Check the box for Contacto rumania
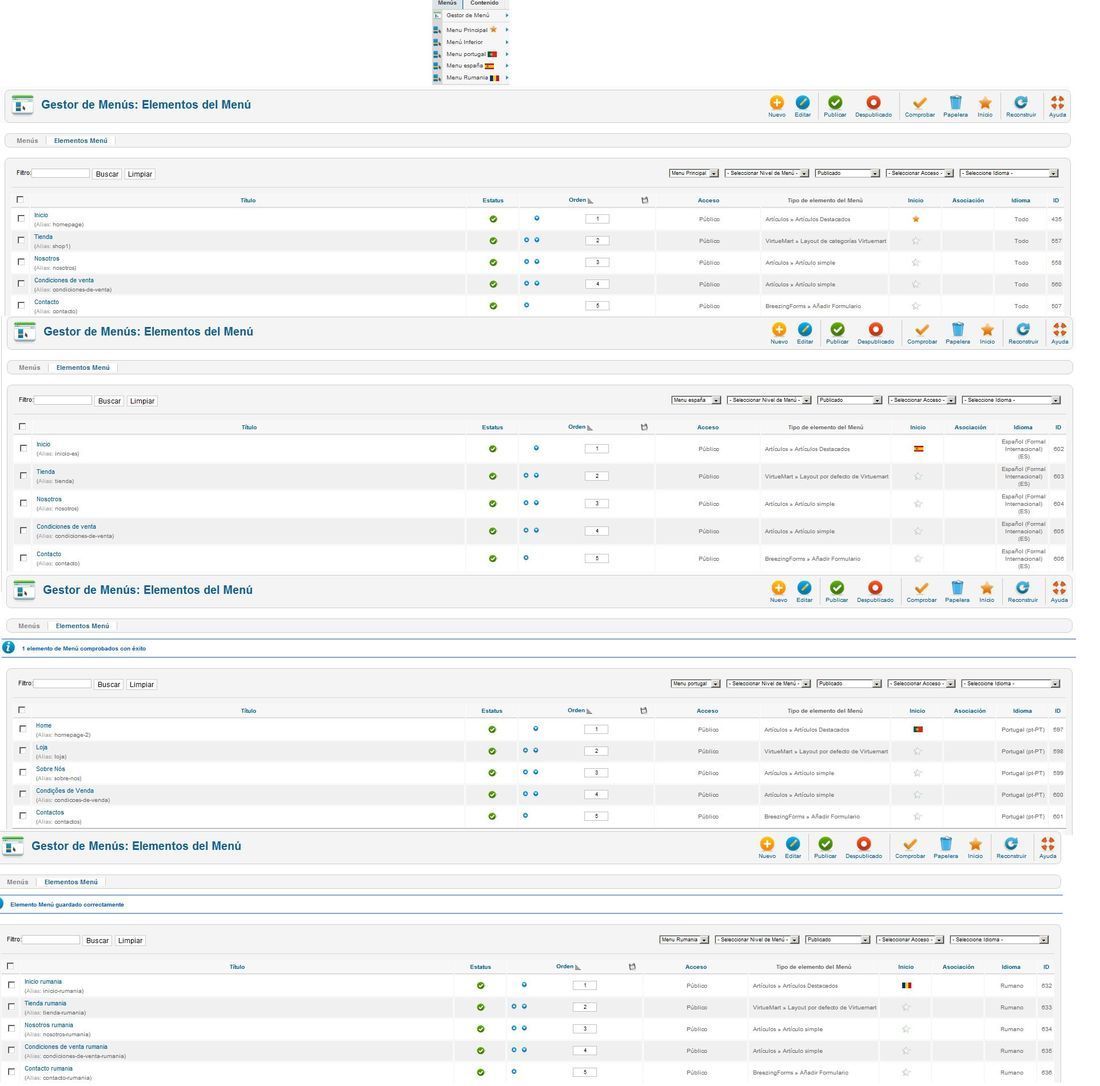Viewport: 1100px width, 1086px height. [11, 1072]
